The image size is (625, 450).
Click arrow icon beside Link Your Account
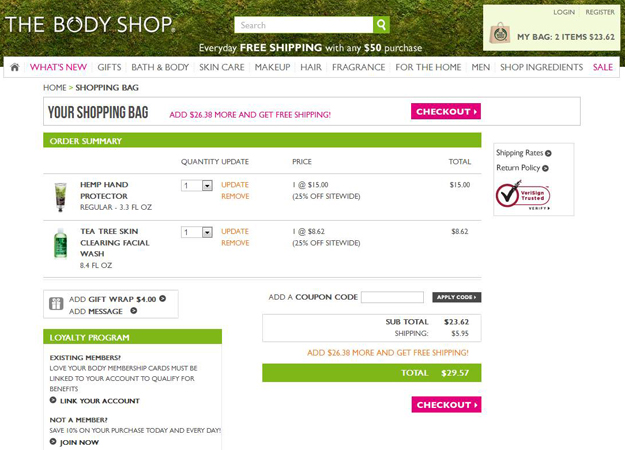(x=53, y=400)
